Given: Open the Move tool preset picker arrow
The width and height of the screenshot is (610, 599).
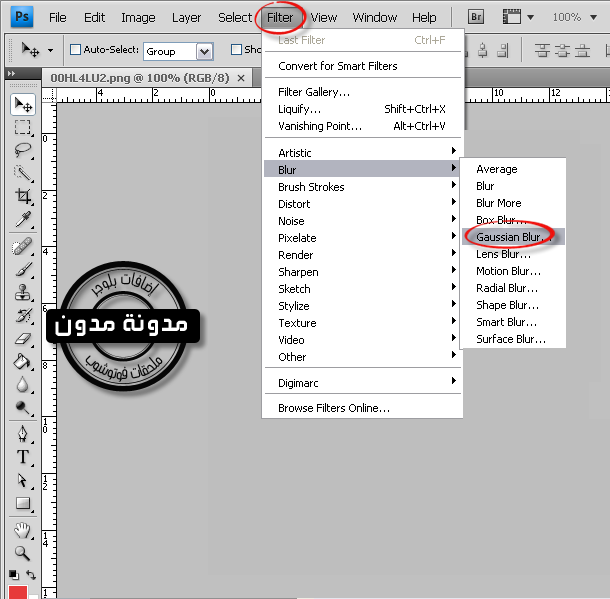Looking at the screenshot, I should coord(50,51).
